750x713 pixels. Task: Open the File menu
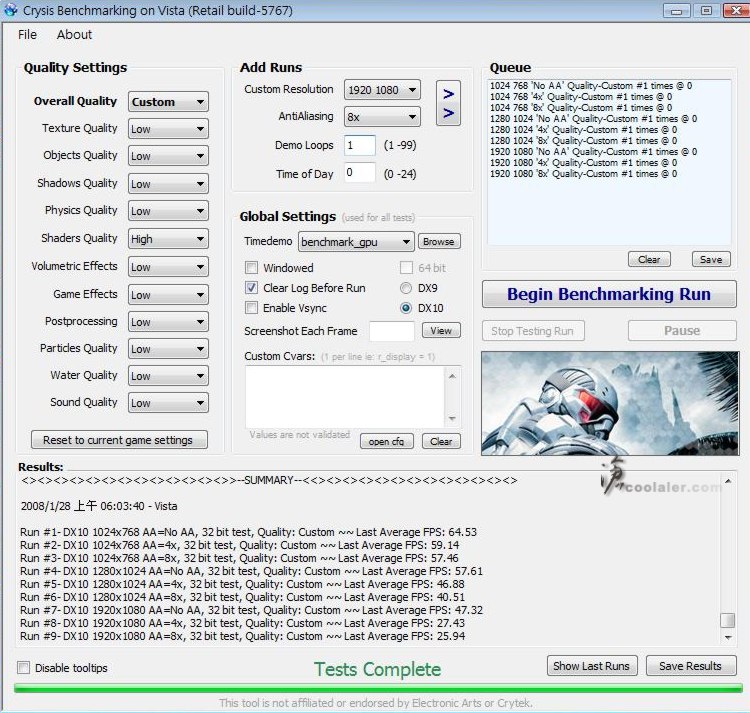27,34
